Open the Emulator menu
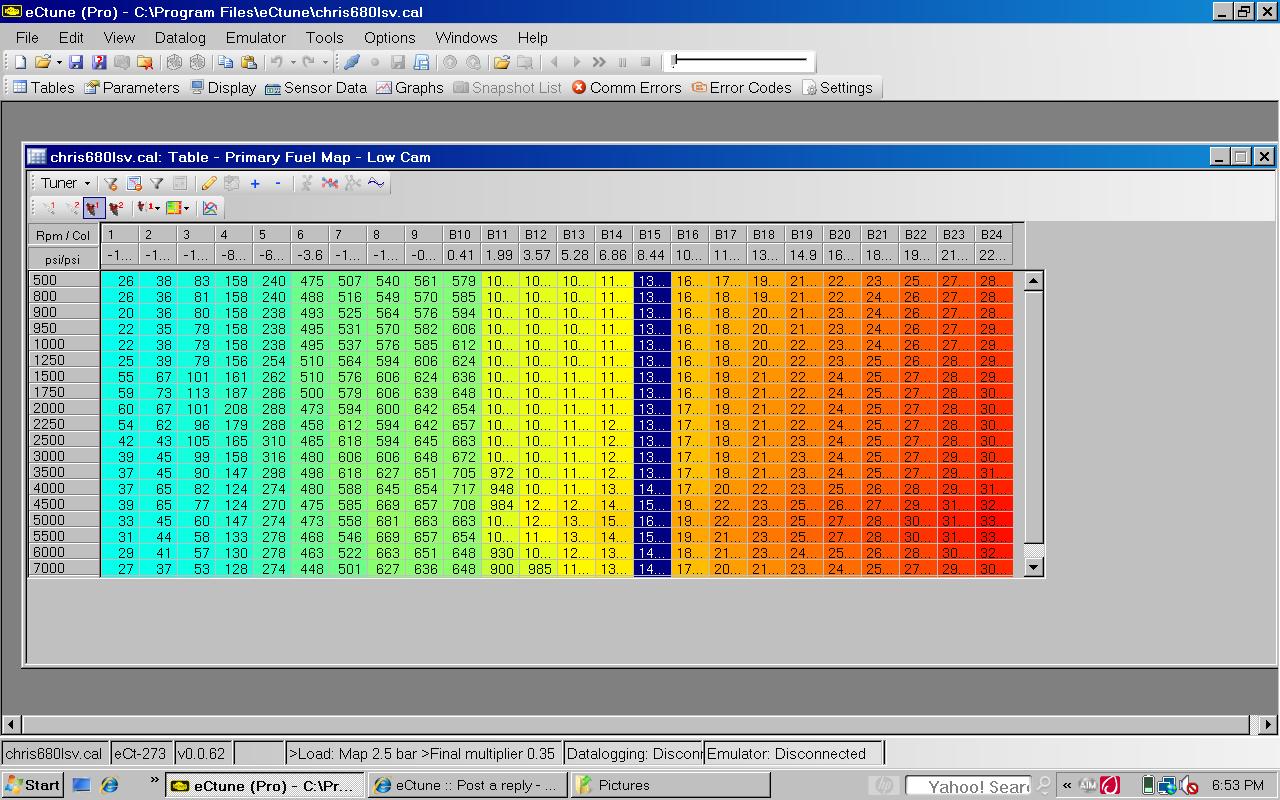Image resolution: width=1280 pixels, height=800 pixels. (256, 37)
